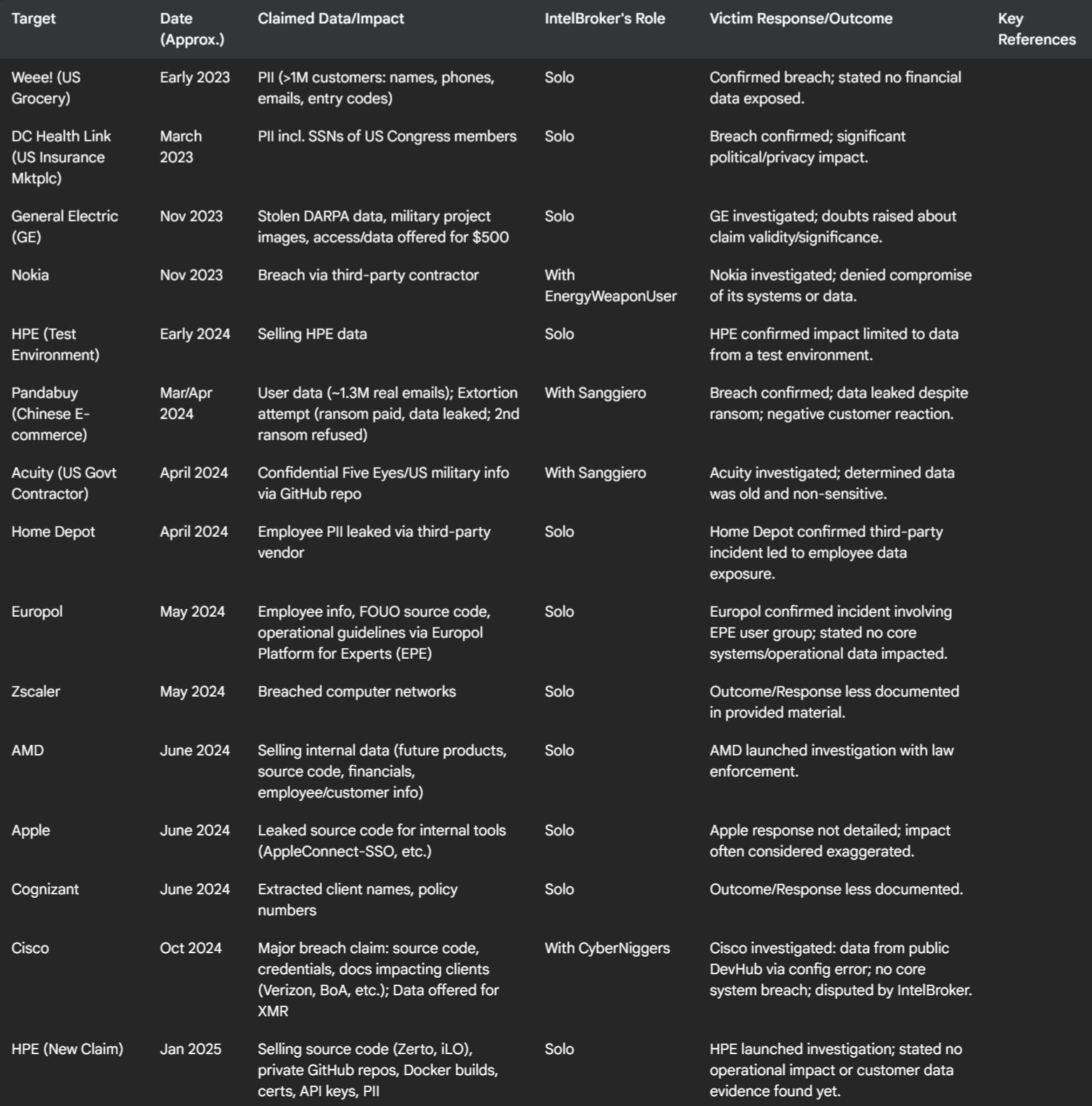Select the General Electric (GE) cell
Screen dimensions: 1092x1106
(x=64, y=226)
